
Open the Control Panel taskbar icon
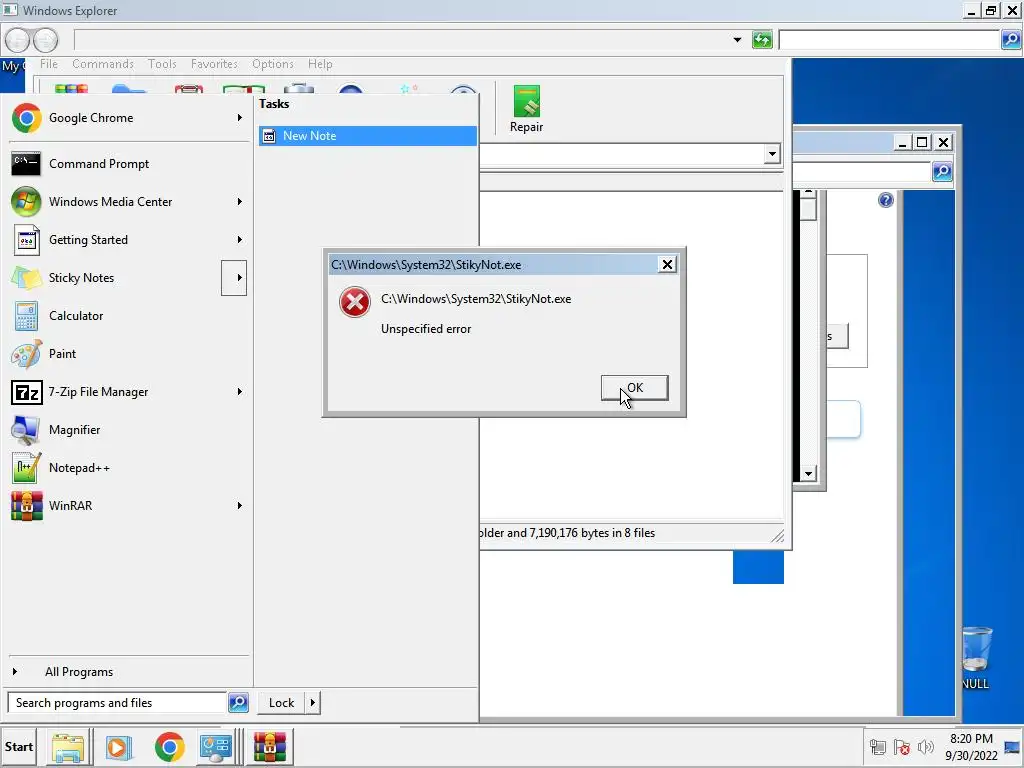[x=216, y=747]
